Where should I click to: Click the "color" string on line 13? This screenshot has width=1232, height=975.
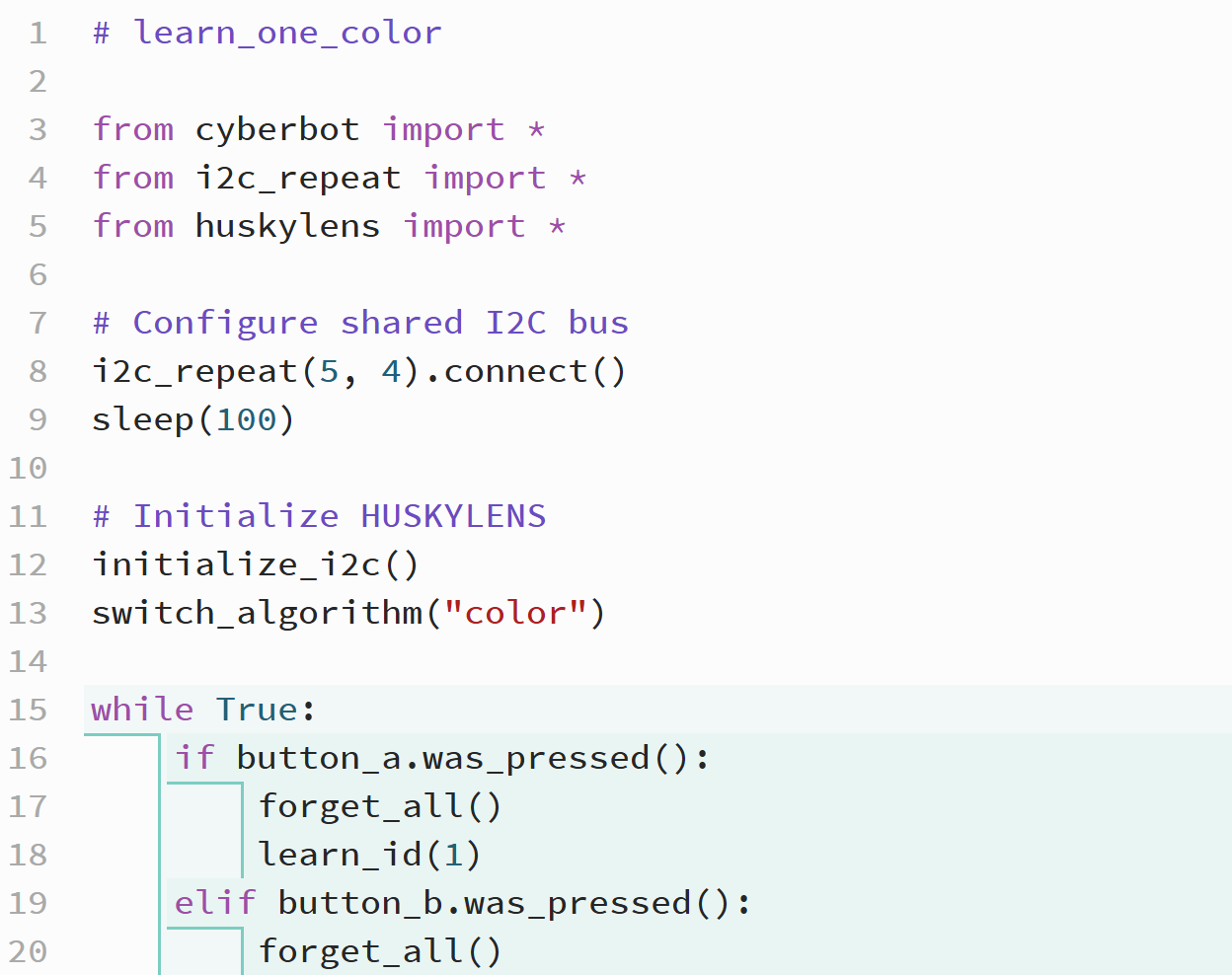coord(515,613)
